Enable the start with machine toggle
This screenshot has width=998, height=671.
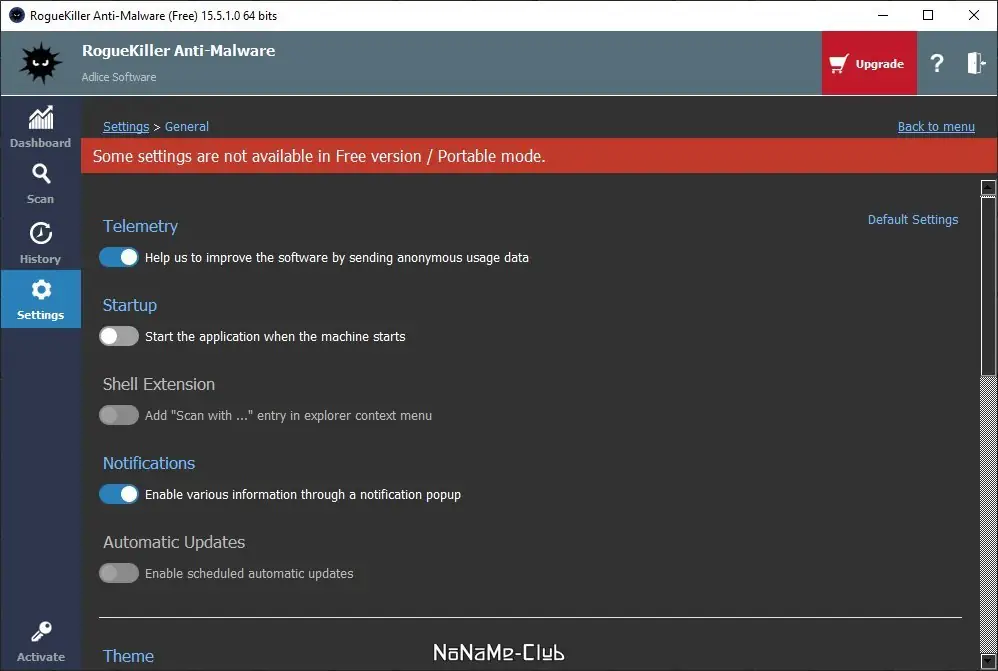coord(119,336)
